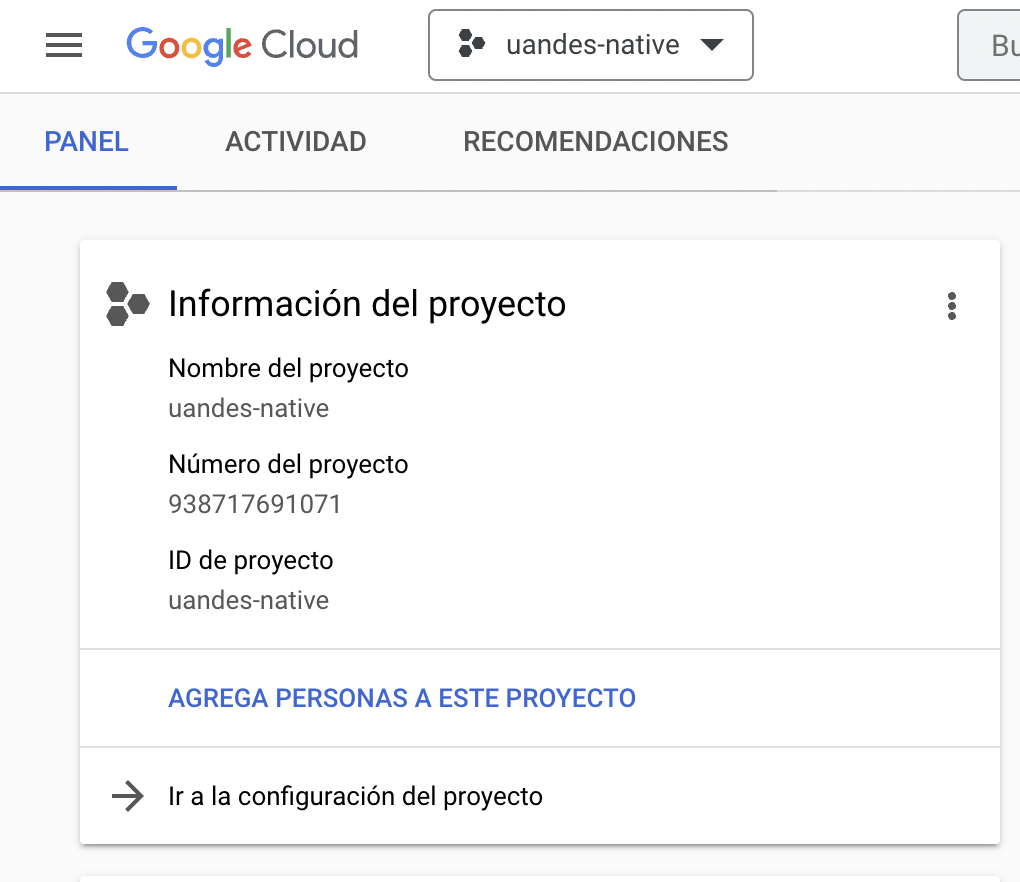1020x882 pixels.
Task: Switch to the ACTIVIDAD tab
Action: [296, 142]
